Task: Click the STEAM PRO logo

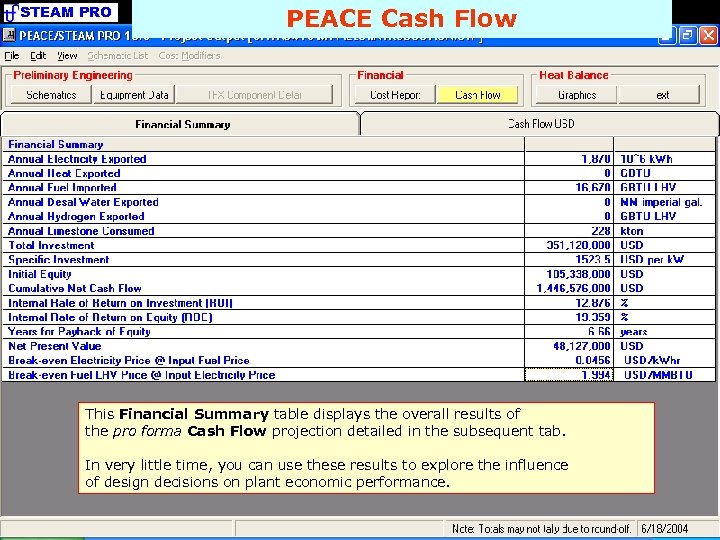Action: click(60, 12)
